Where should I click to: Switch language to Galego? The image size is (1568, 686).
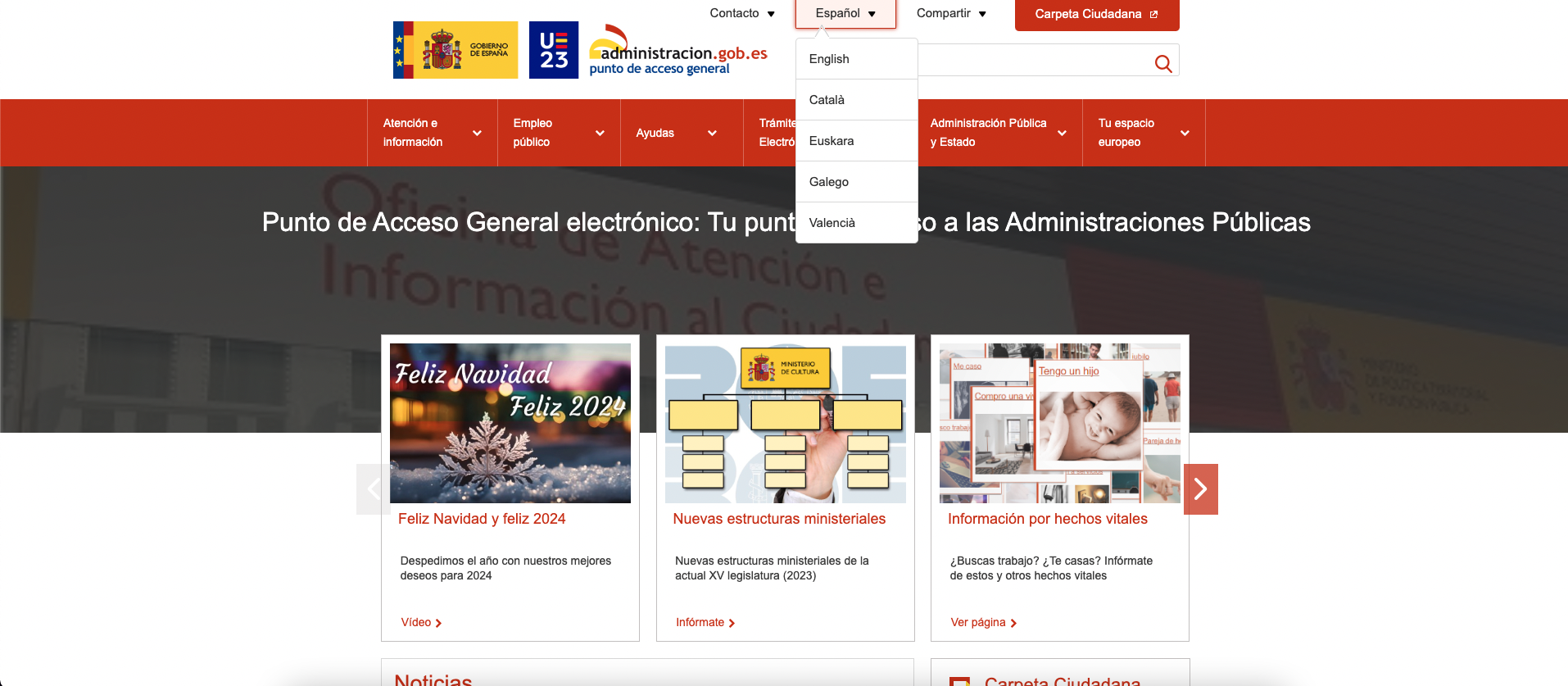(x=828, y=182)
